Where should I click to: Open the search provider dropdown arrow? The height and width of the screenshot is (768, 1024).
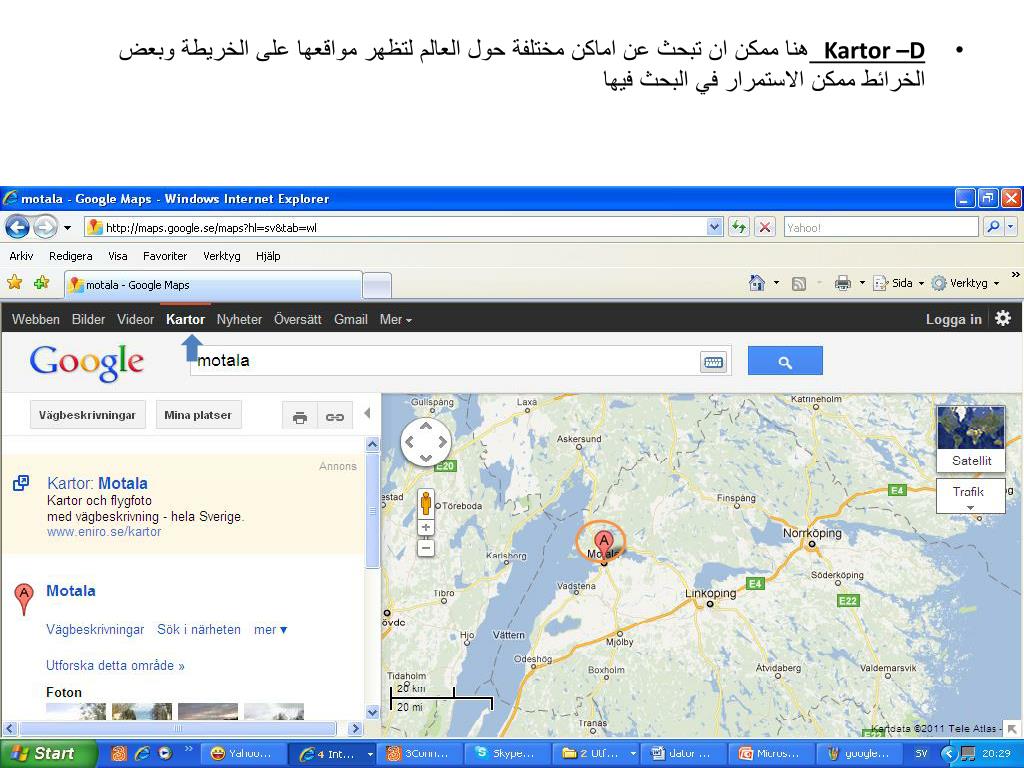click(1011, 227)
